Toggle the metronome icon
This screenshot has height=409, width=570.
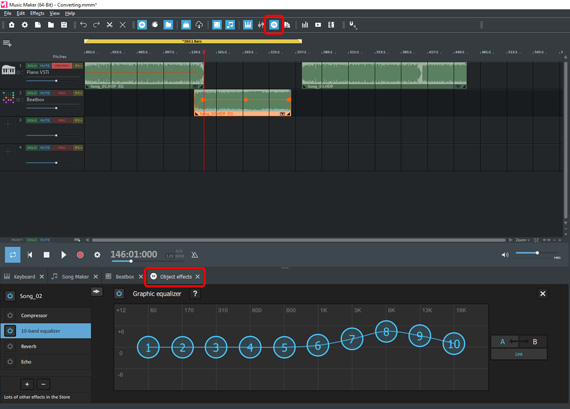pyautogui.click(x=194, y=255)
